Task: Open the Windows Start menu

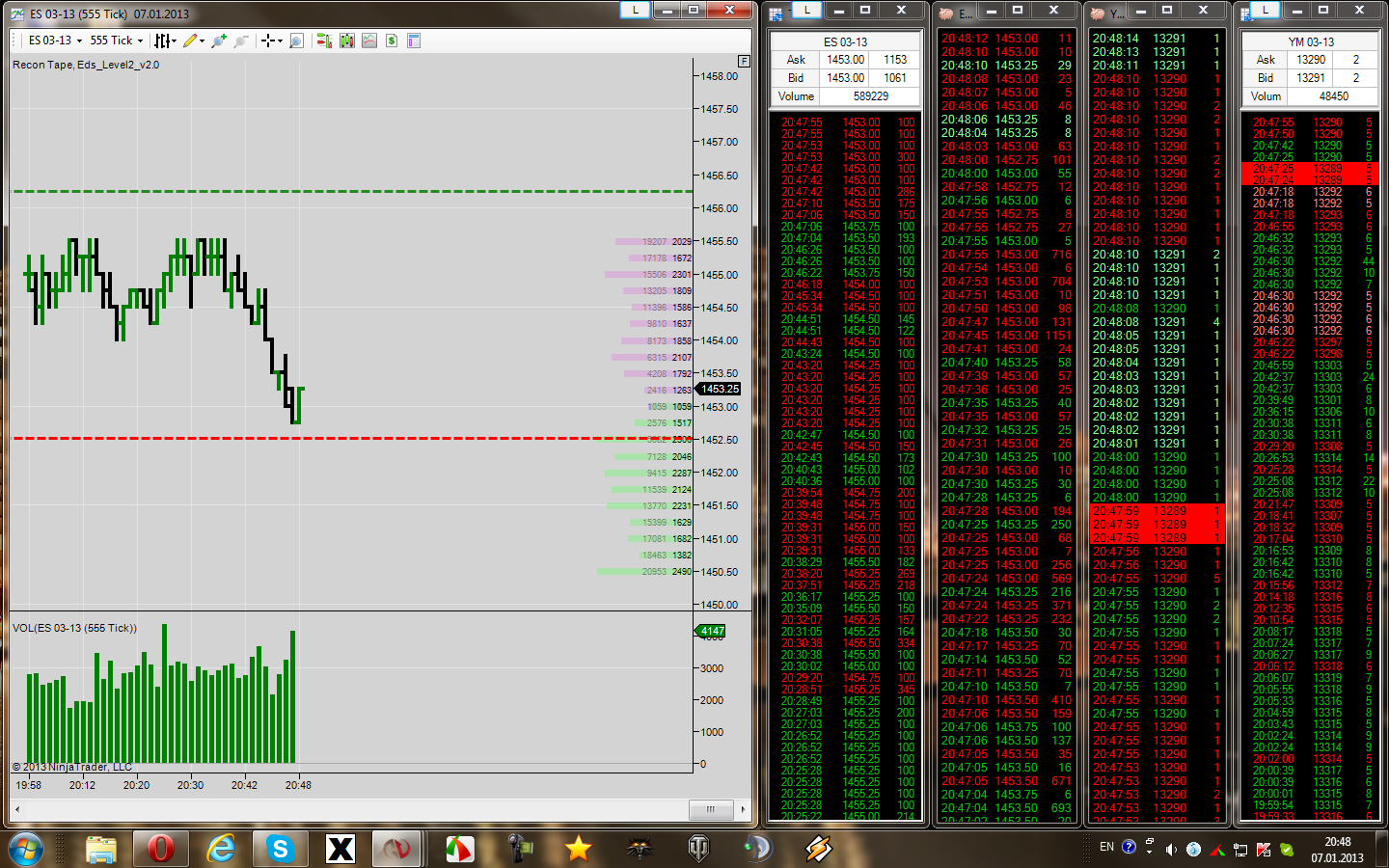Action: pos(26,849)
